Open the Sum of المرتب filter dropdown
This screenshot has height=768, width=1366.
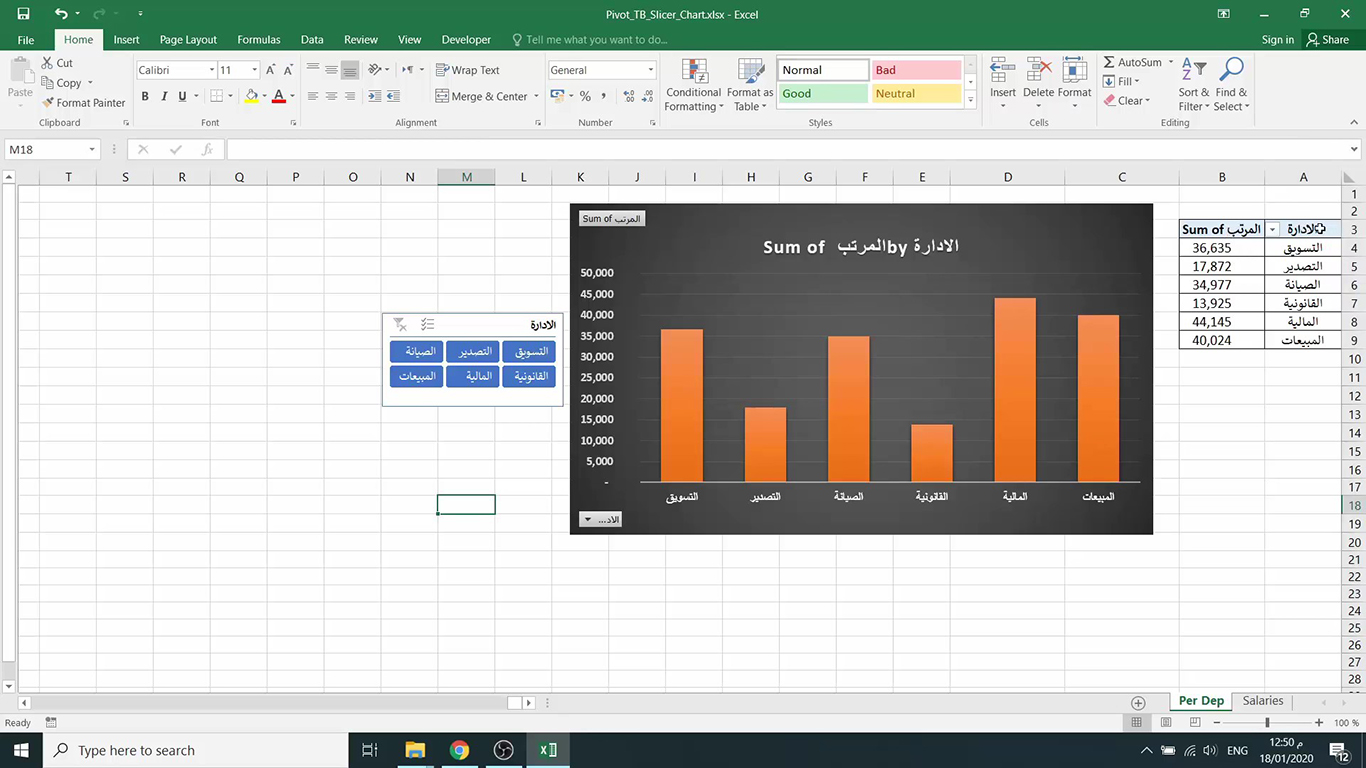[1273, 229]
